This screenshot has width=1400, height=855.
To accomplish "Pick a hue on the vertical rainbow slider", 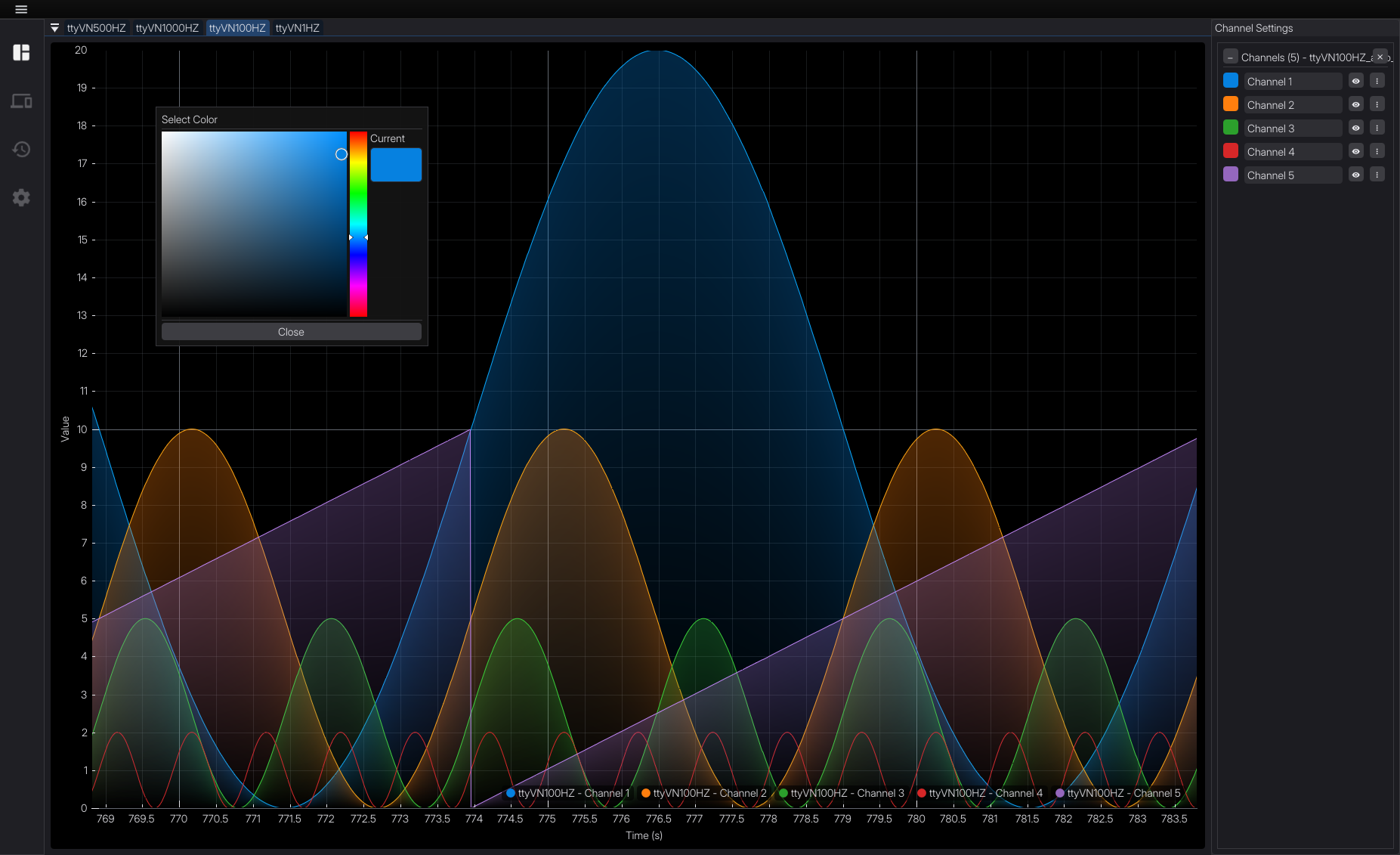I will [x=359, y=223].
